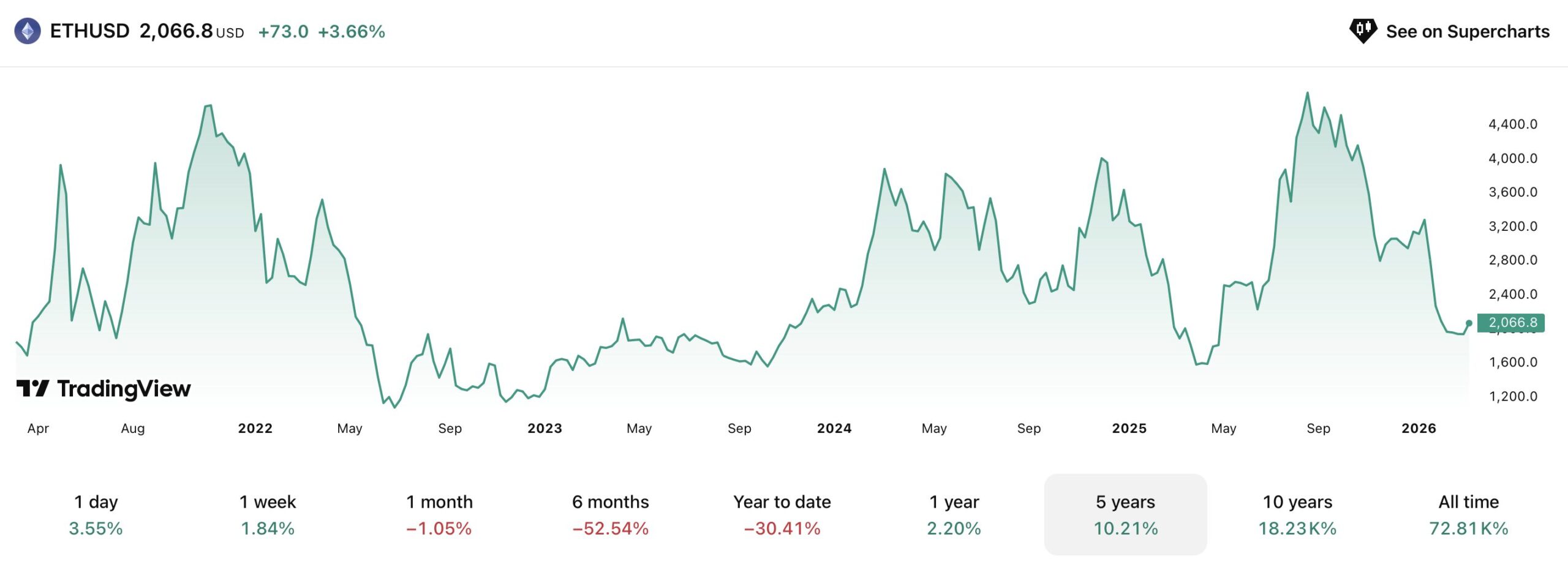Click the 2026 label on time axis
Screen dimensions: 1568x561
(x=1419, y=429)
